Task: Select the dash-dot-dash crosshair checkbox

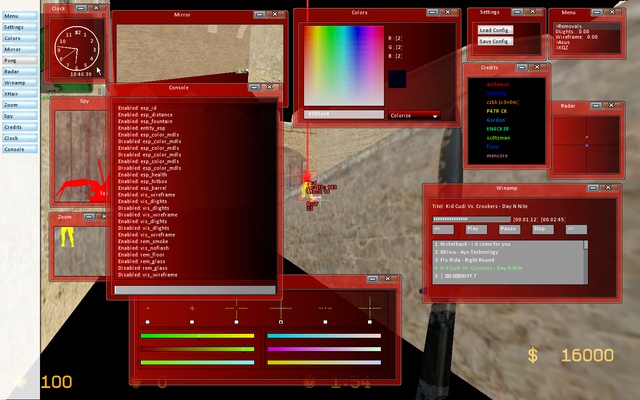Action: pos(325,322)
